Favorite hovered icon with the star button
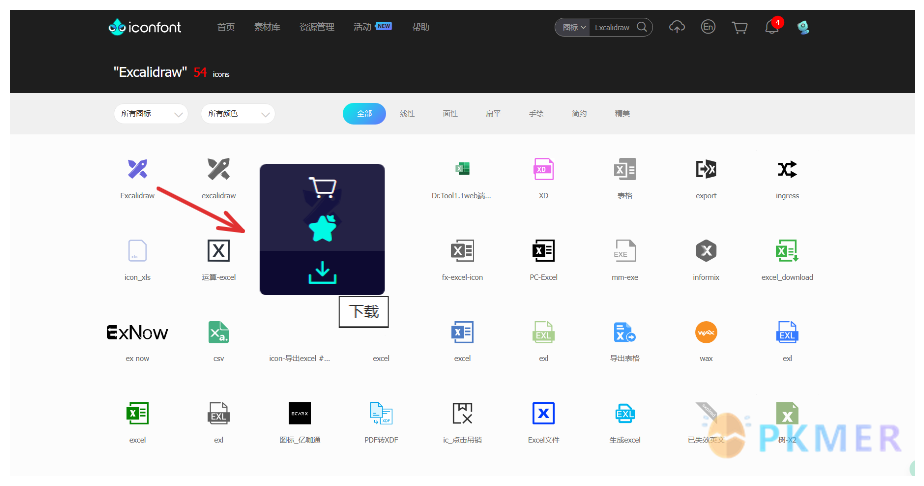Screen dimensions: 924x486 [x=322, y=229]
